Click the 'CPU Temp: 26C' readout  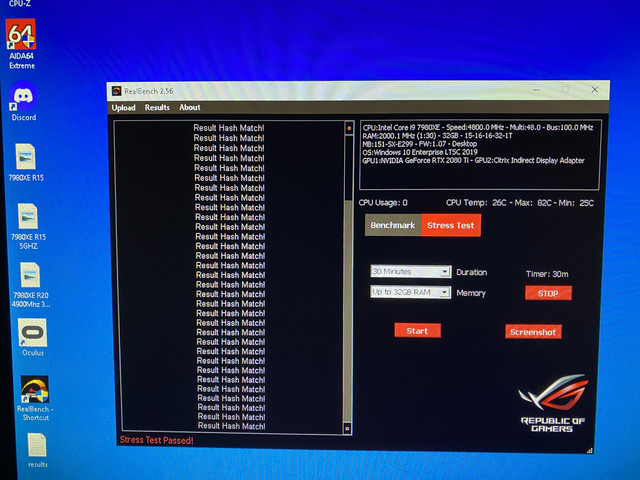coord(476,203)
